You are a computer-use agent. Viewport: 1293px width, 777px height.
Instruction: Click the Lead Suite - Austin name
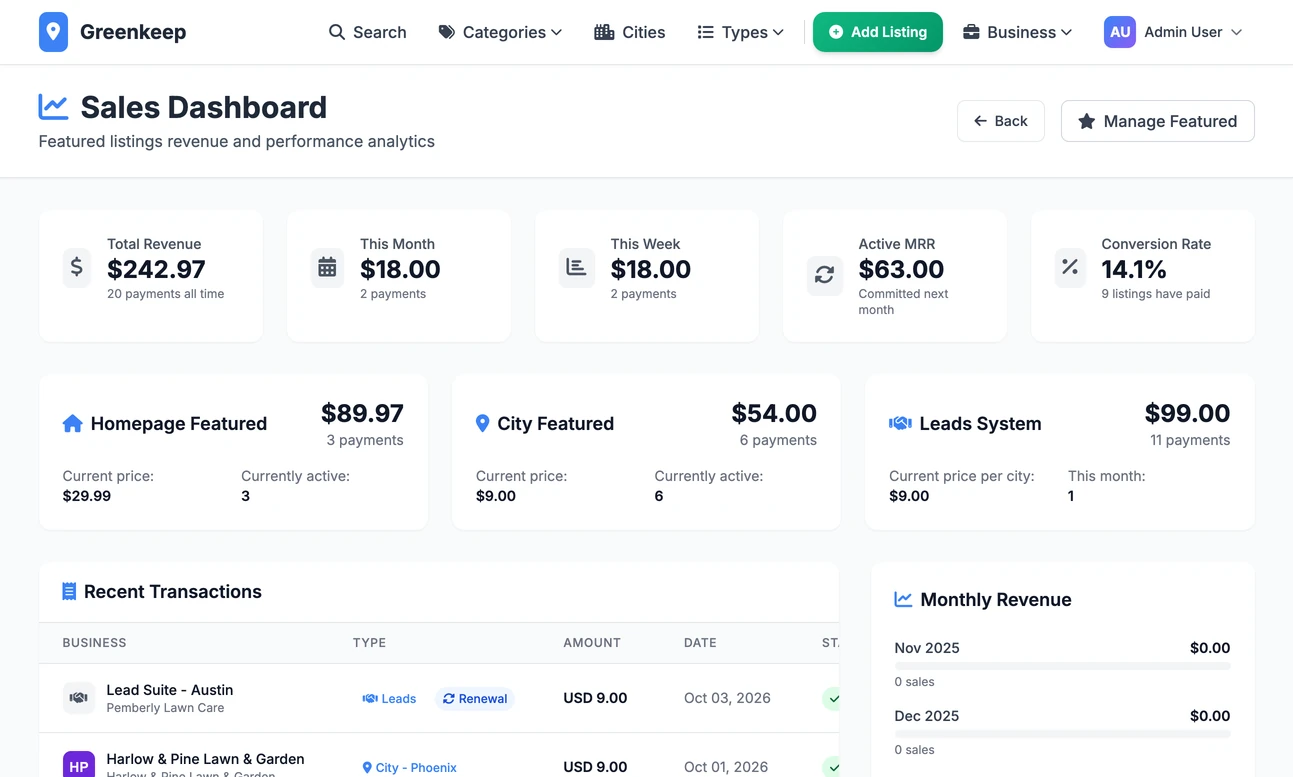point(170,690)
